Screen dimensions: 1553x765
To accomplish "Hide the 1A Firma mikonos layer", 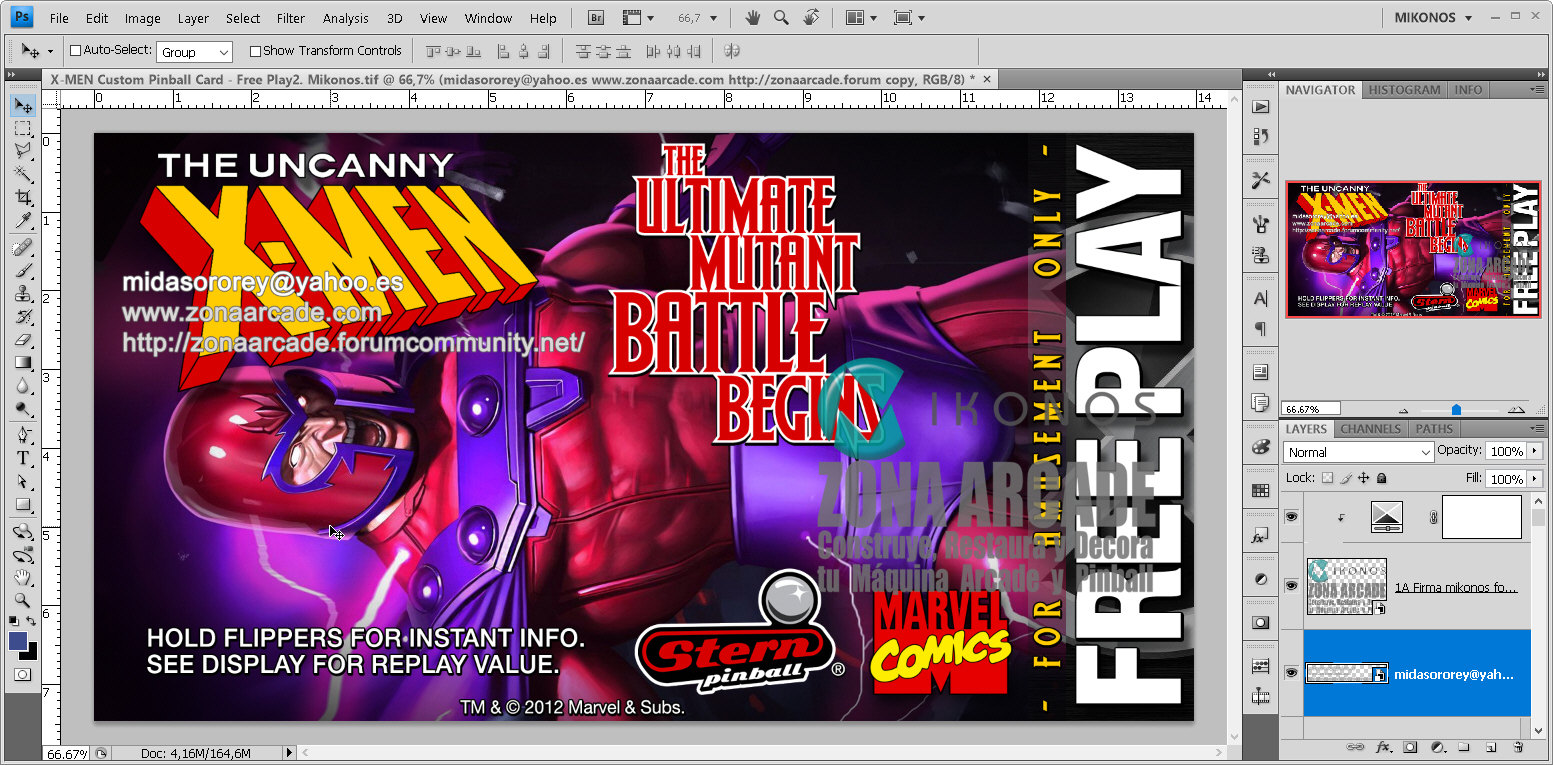I will point(1291,586).
